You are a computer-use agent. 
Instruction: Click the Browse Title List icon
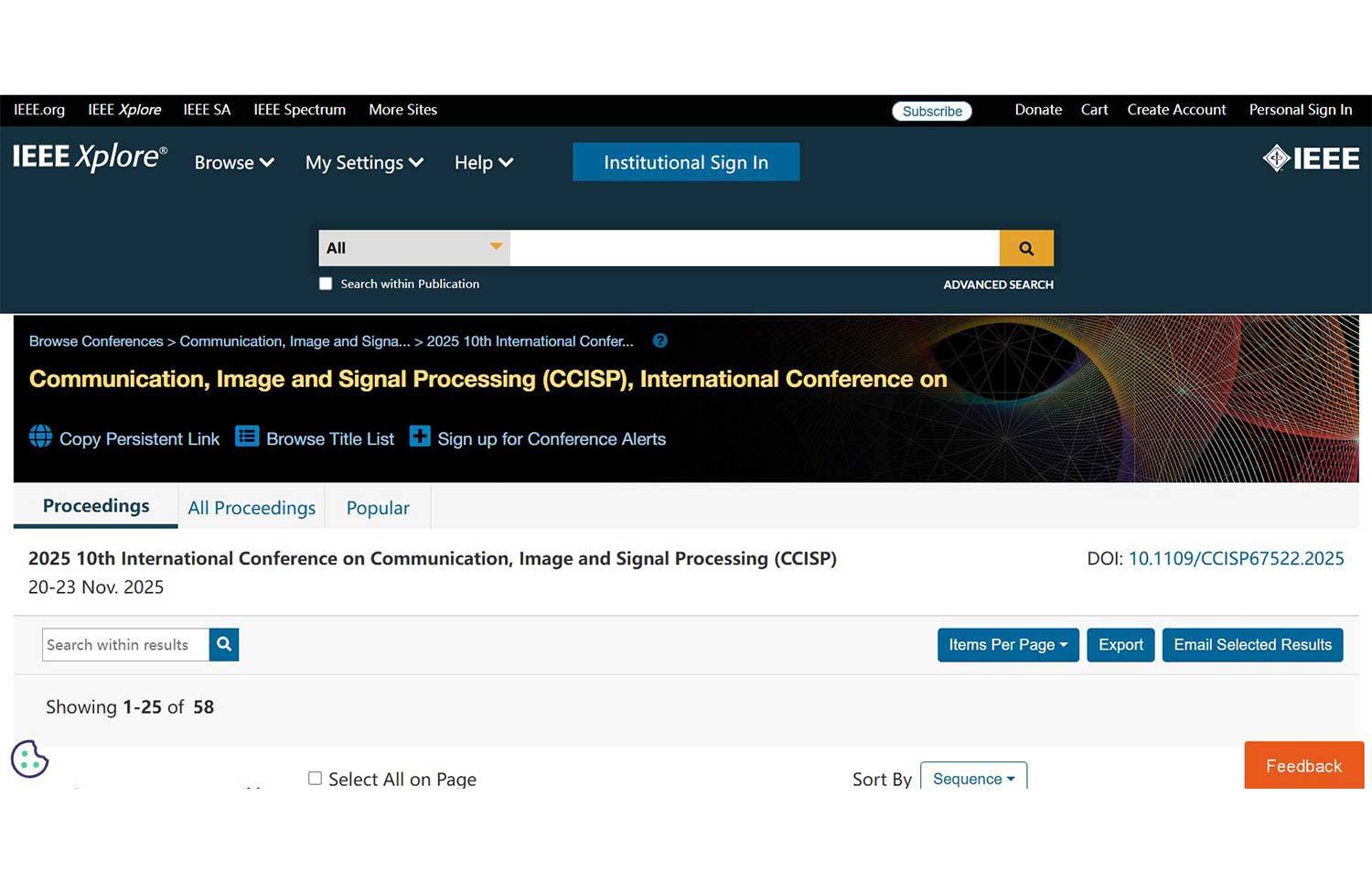(247, 436)
